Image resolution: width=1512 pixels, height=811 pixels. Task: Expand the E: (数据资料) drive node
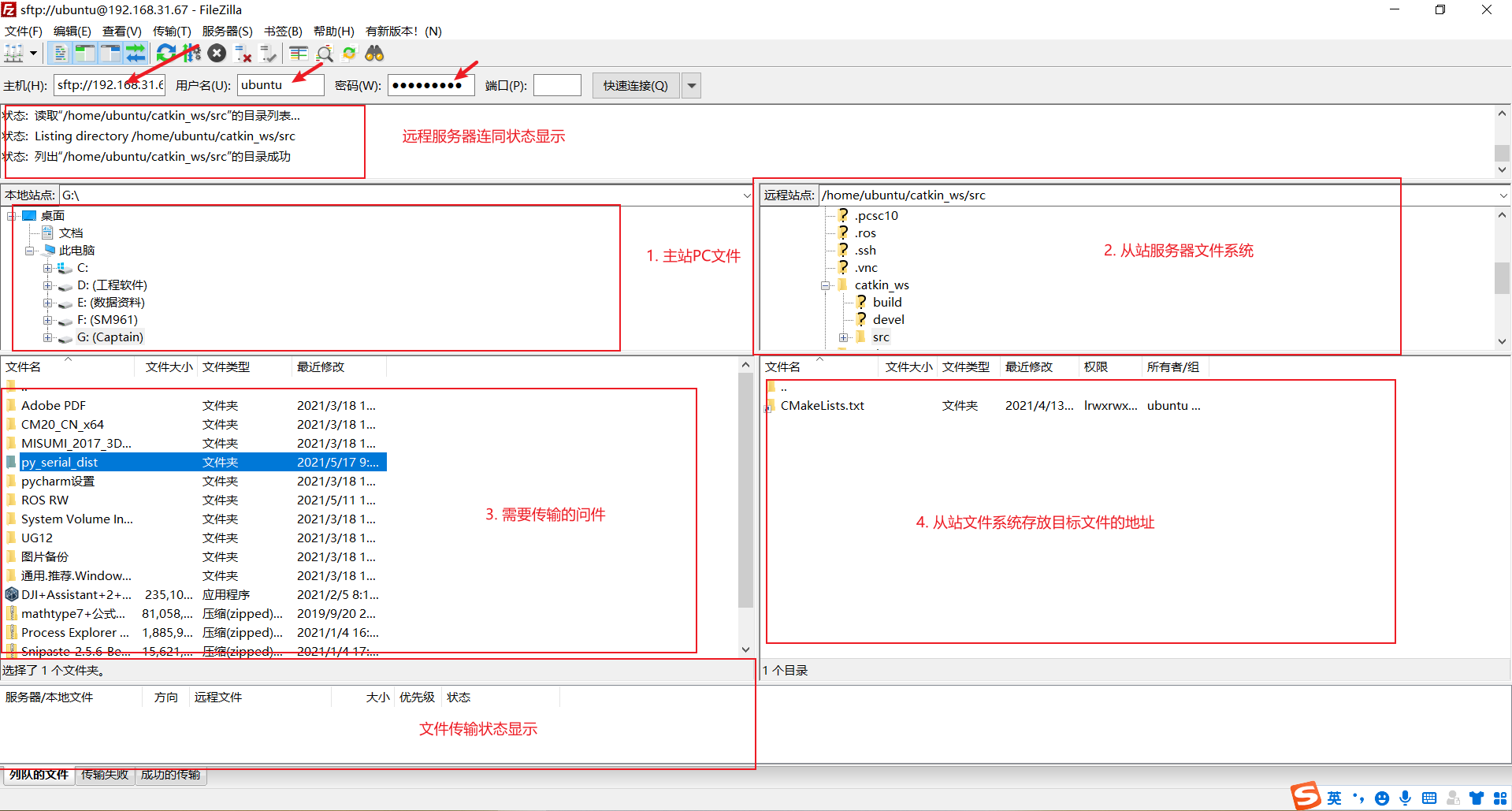pos(48,303)
